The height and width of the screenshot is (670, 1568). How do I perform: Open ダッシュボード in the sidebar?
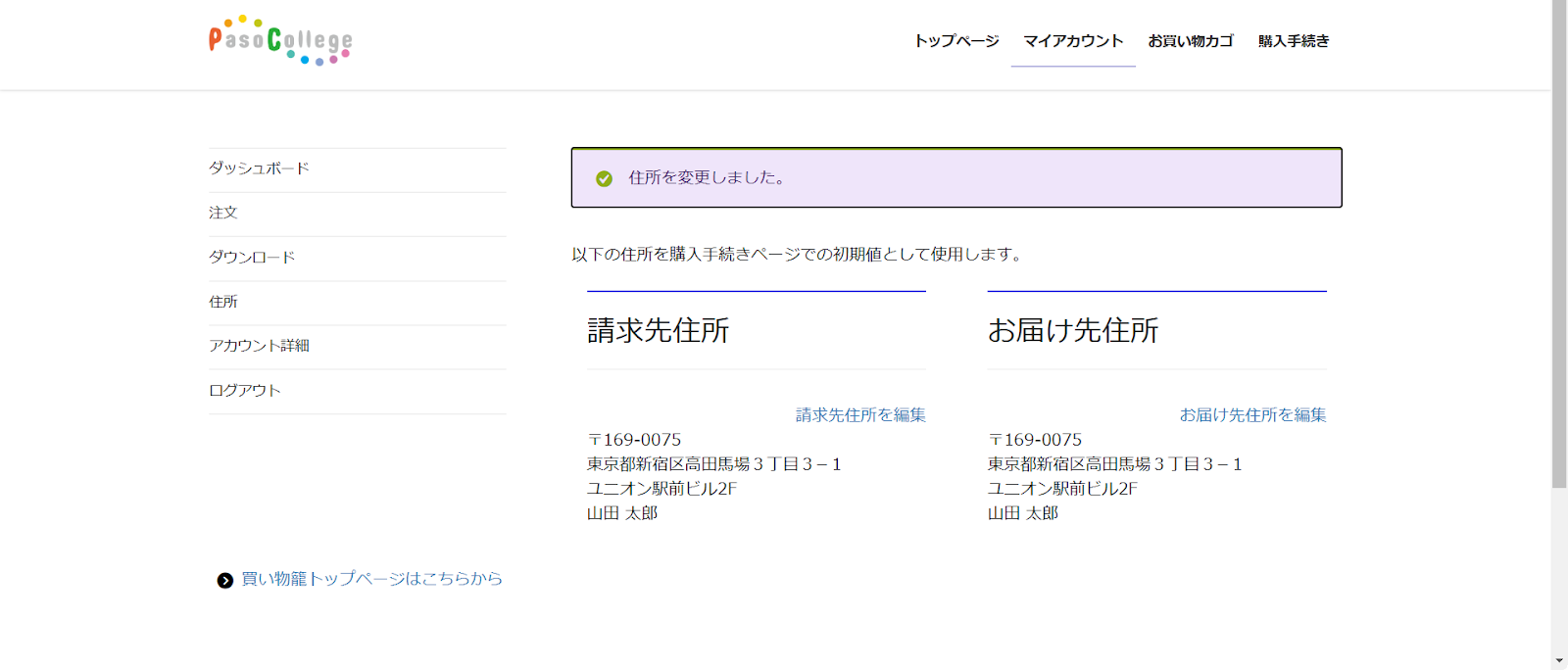coord(259,168)
